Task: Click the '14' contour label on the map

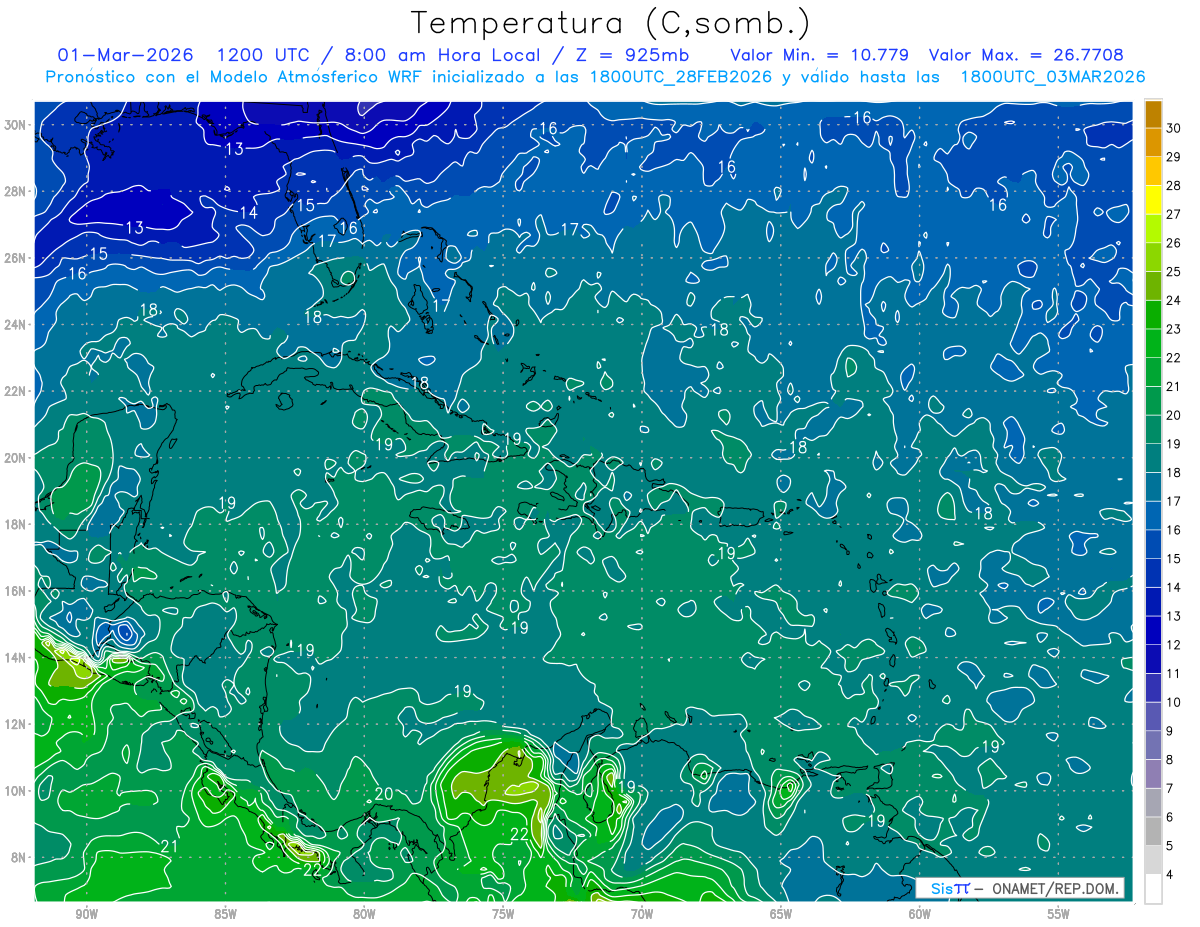Action: (249, 212)
